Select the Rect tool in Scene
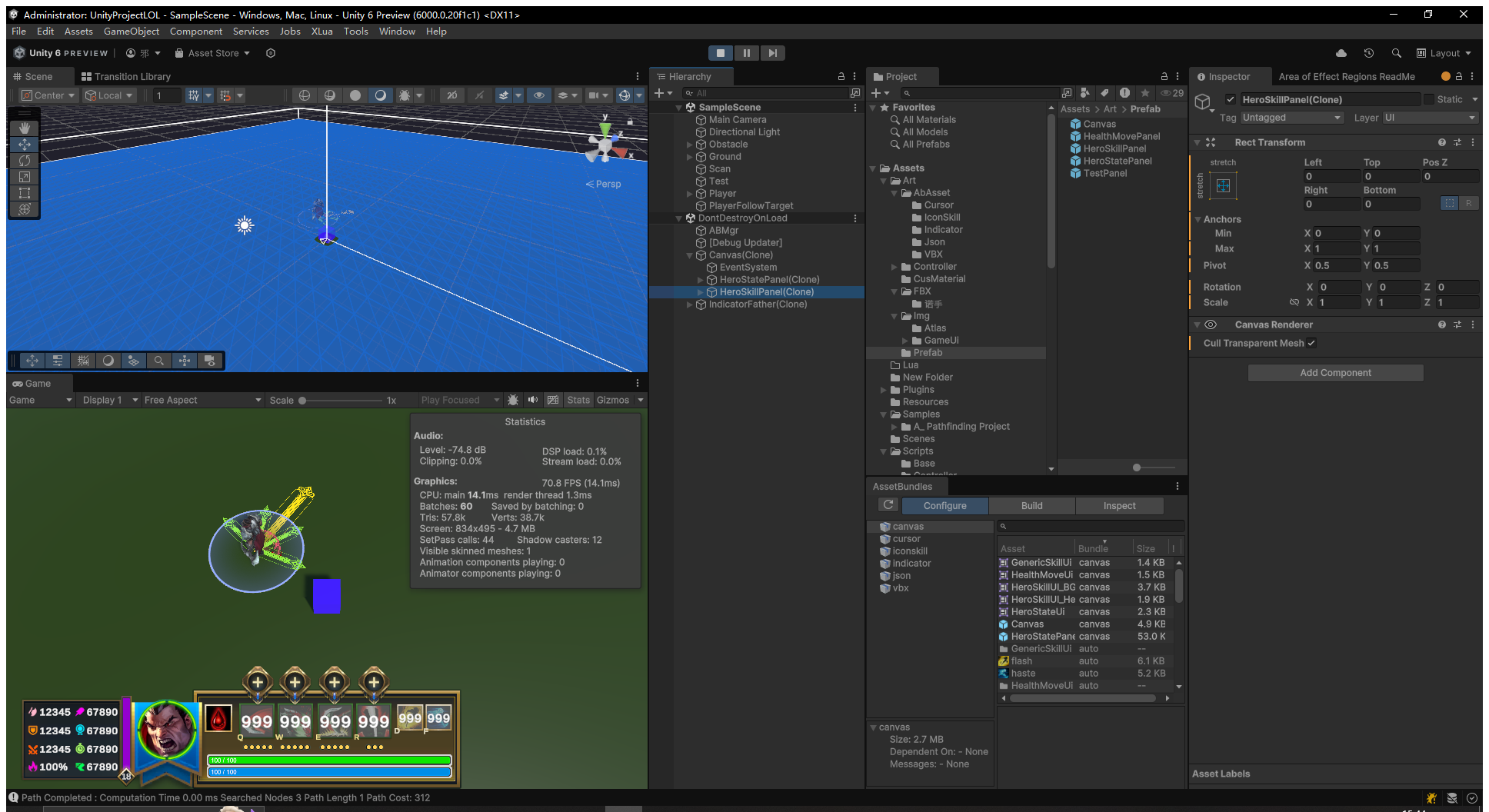1489x812 pixels. (25, 192)
